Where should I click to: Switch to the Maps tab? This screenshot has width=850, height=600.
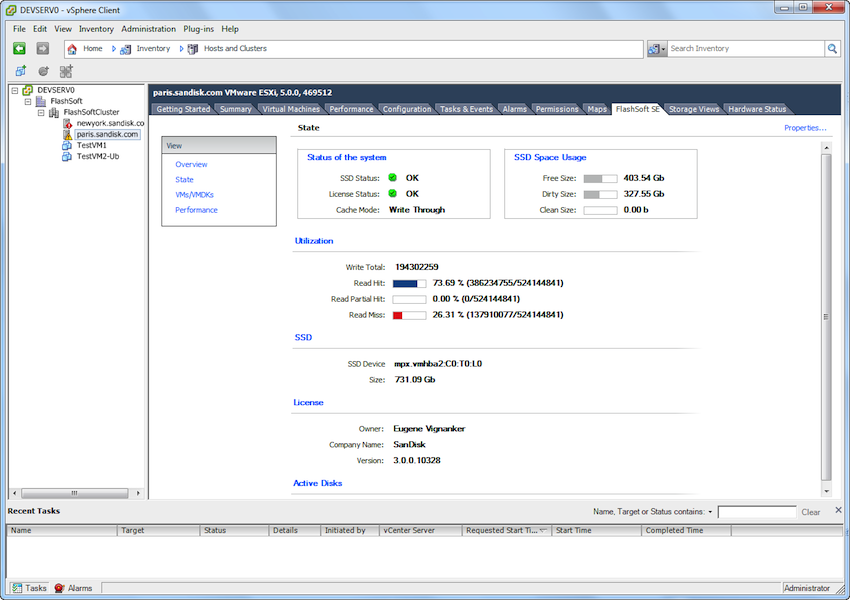[x=597, y=109]
